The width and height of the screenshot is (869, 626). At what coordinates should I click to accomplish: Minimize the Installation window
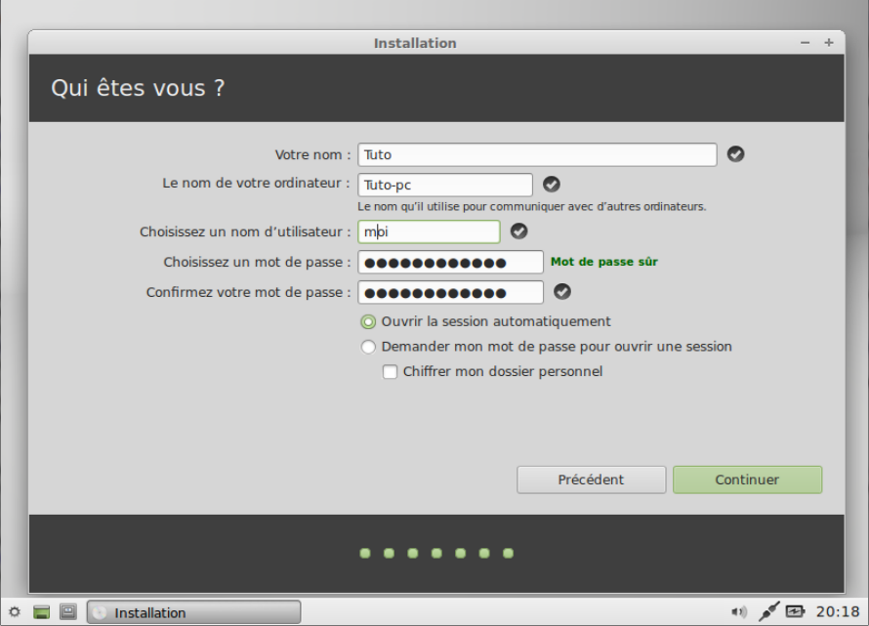pyautogui.click(x=805, y=43)
